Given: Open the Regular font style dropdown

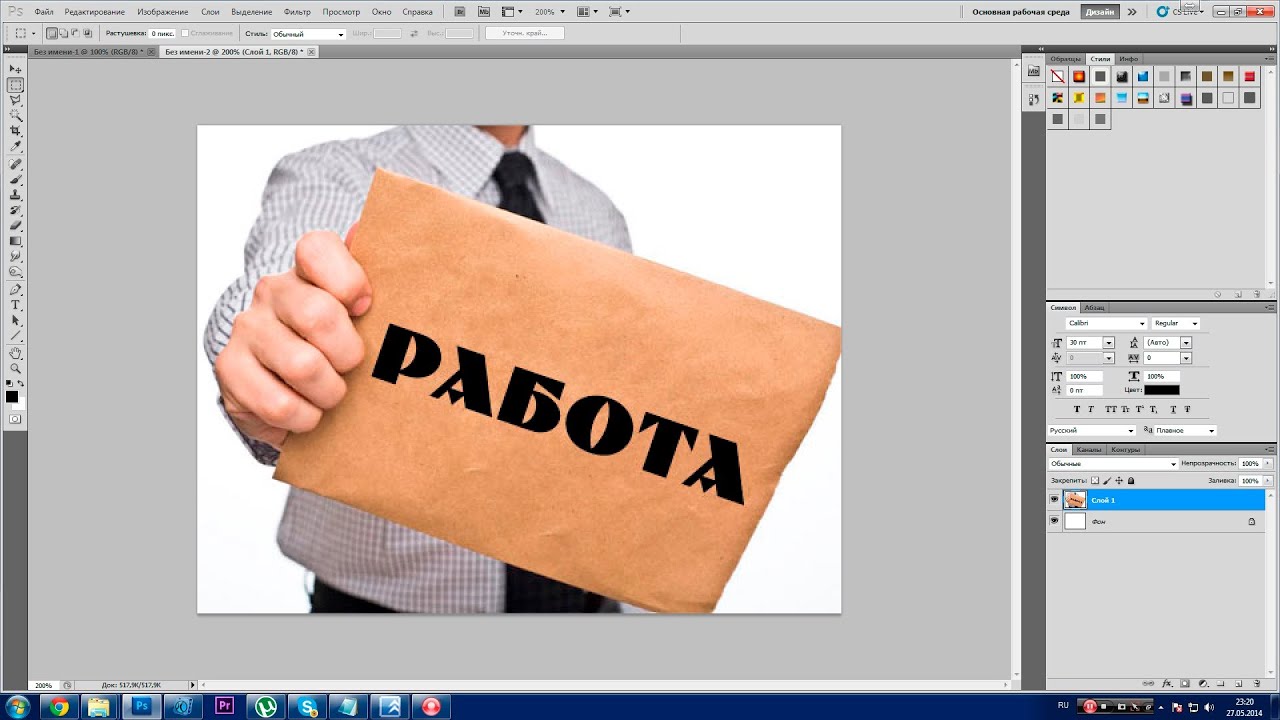Looking at the screenshot, I should pos(1175,323).
